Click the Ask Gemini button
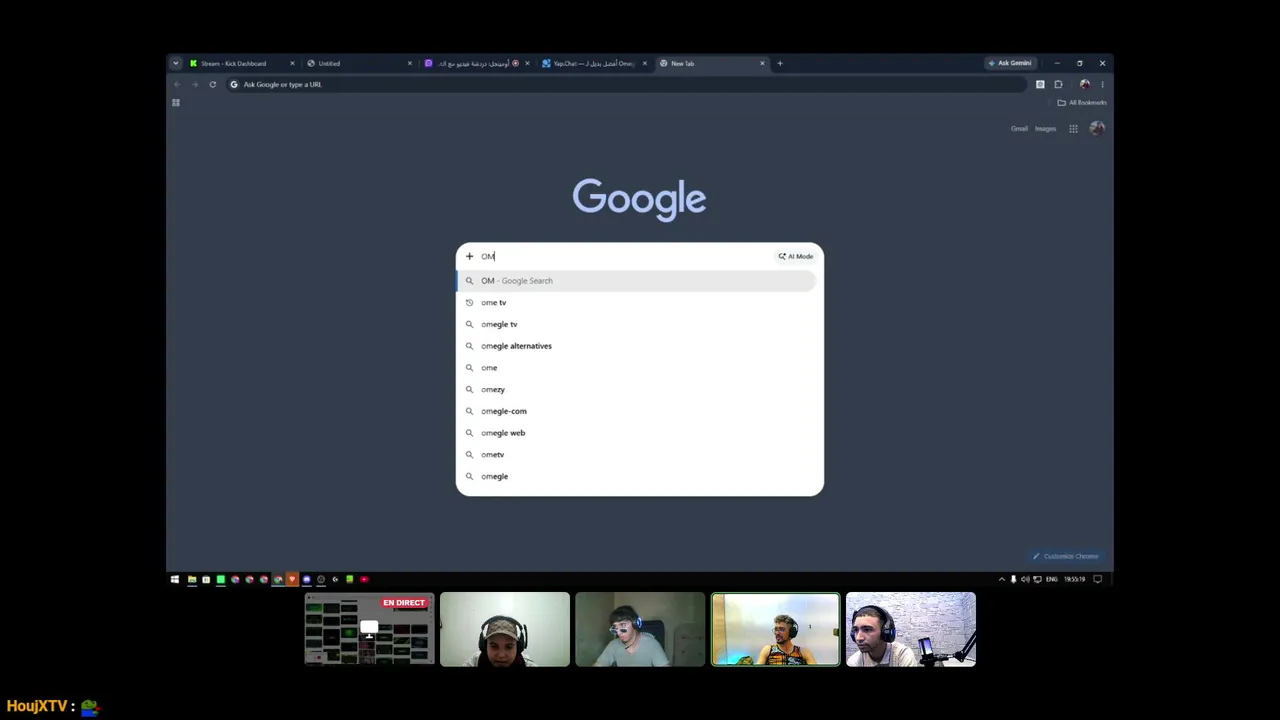The image size is (1280, 720). coord(1009,63)
